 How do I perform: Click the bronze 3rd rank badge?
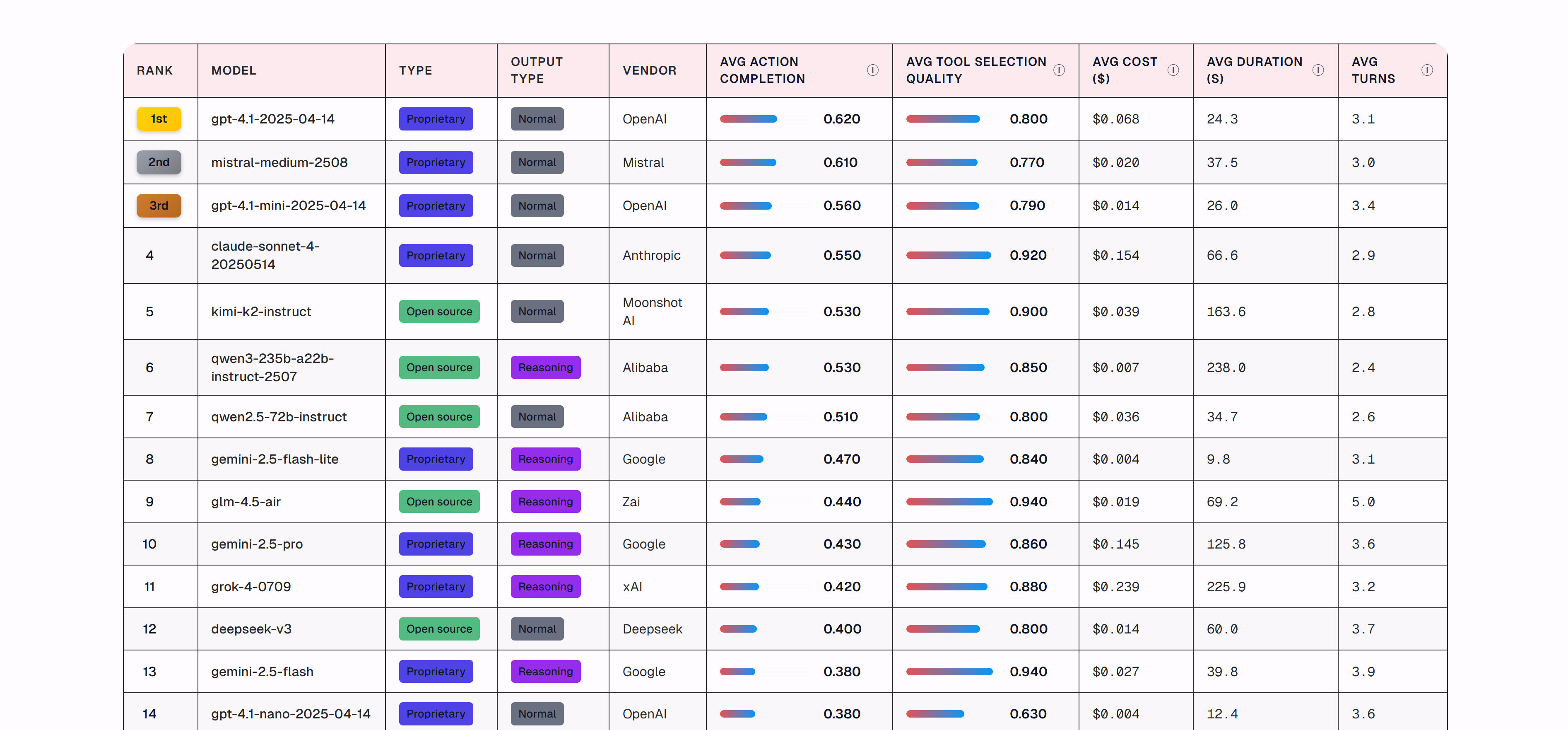click(158, 206)
